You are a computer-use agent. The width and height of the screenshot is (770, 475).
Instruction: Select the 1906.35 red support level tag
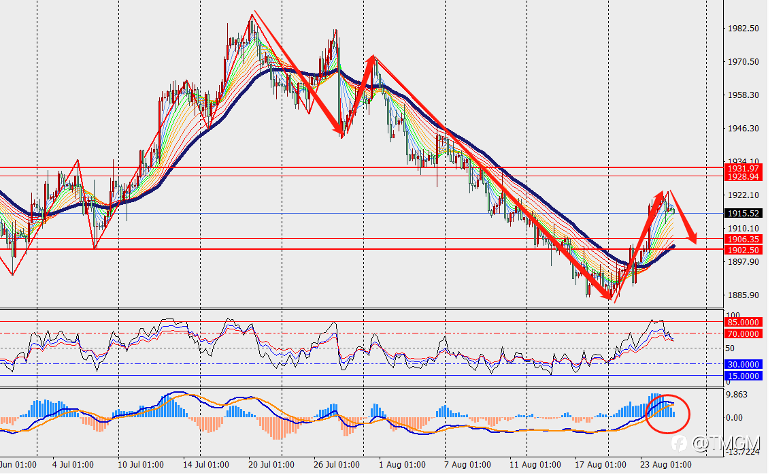[743, 239]
